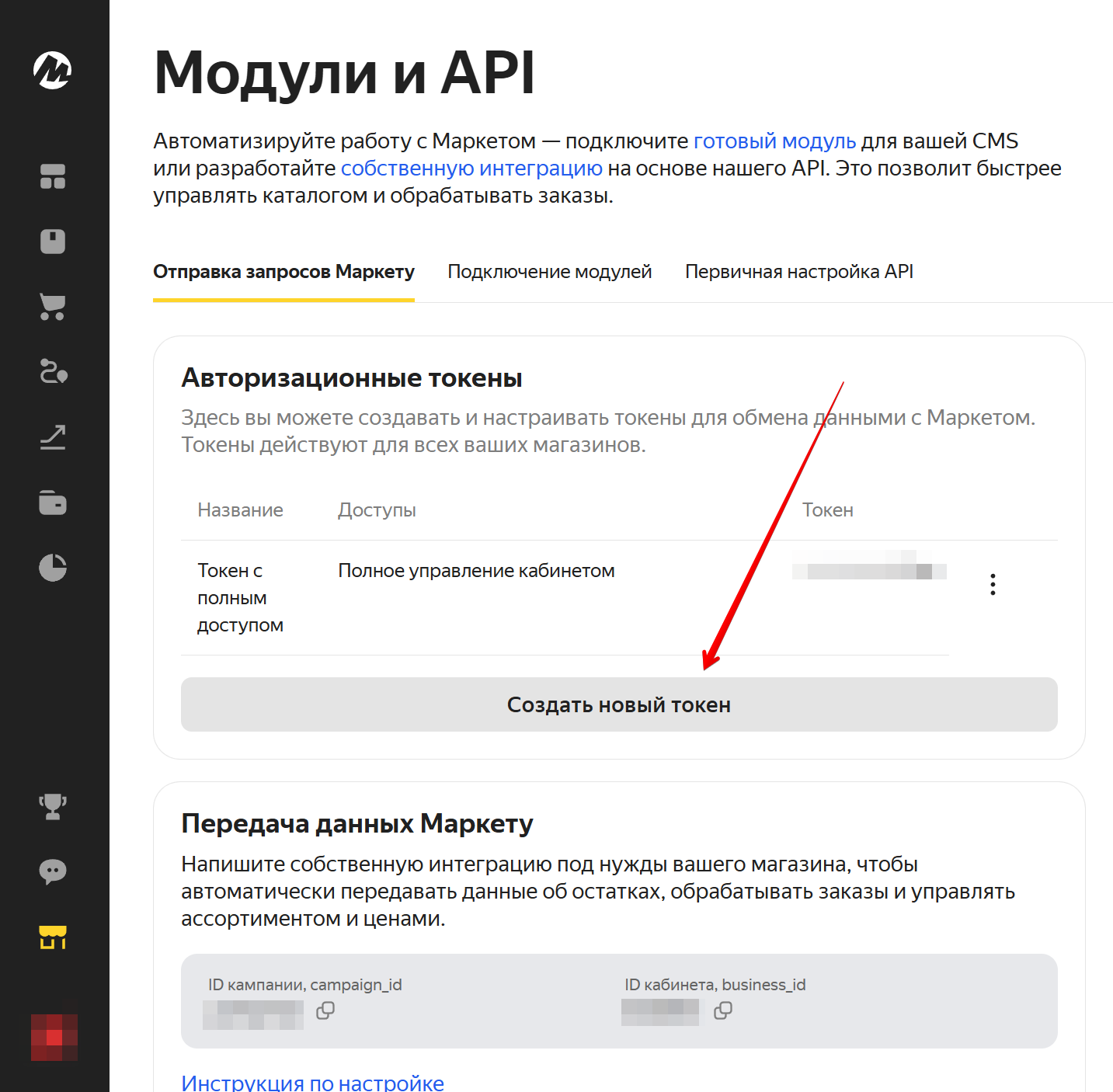Open the yellow store settings icon
The height and width of the screenshot is (1092, 1113).
coord(53,937)
